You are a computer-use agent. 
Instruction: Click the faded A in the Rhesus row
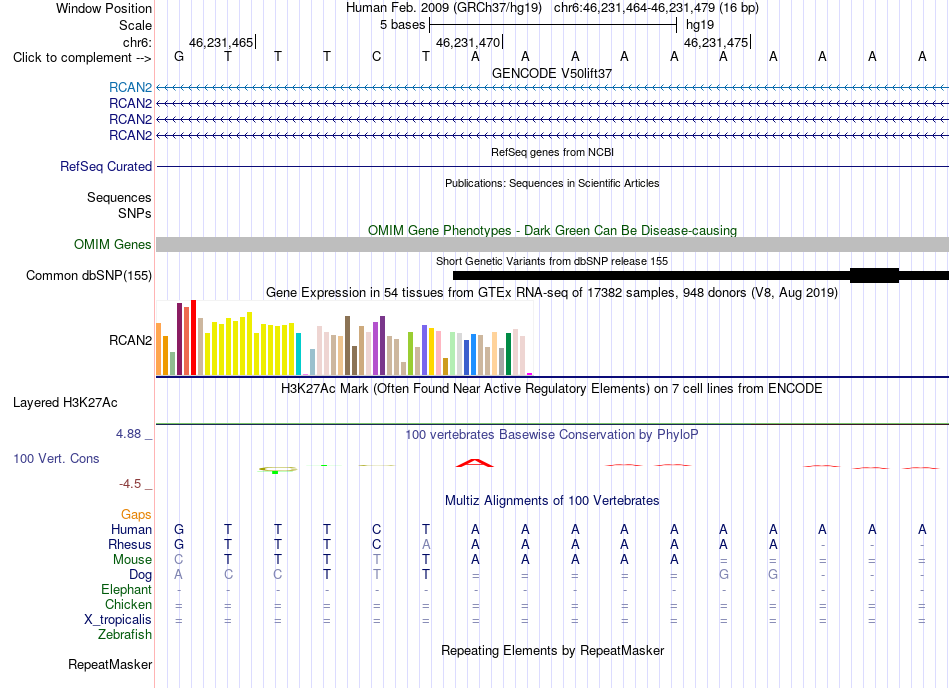click(426, 545)
